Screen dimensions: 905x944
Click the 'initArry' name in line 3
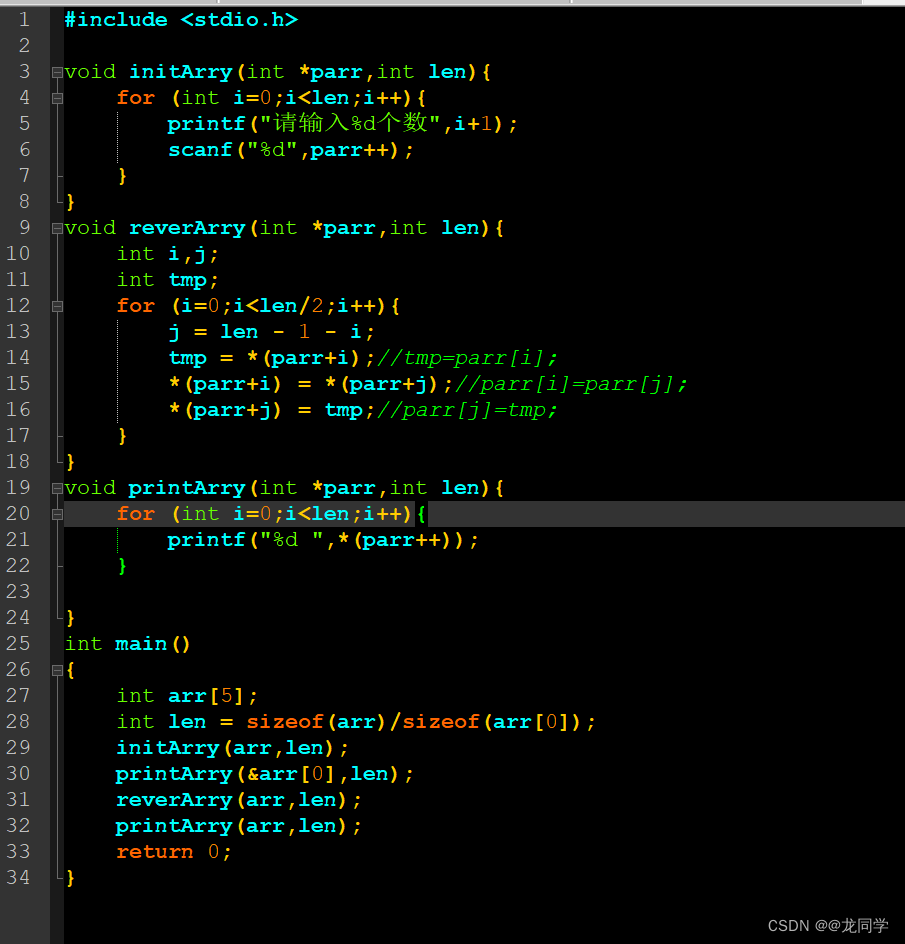click(x=181, y=72)
